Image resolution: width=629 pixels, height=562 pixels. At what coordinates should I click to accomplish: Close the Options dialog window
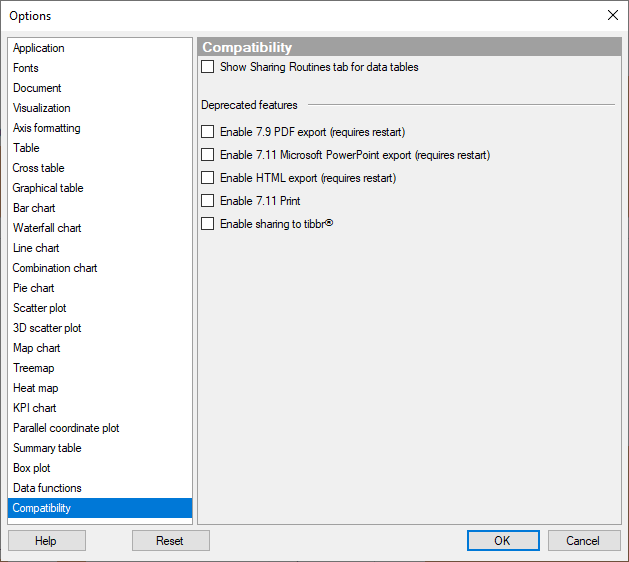(x=612, y=15)
